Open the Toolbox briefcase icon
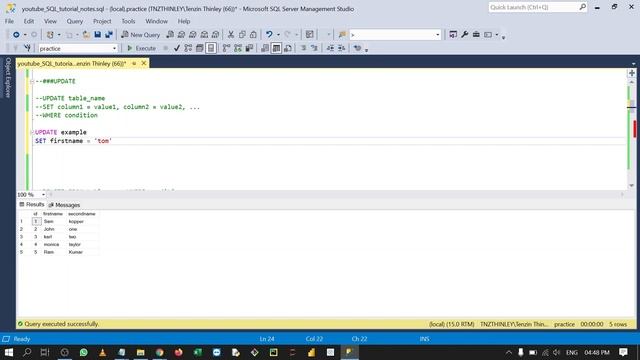Viewport: 640px width, 360px height. pyautogui.click(x=476, y=35)
